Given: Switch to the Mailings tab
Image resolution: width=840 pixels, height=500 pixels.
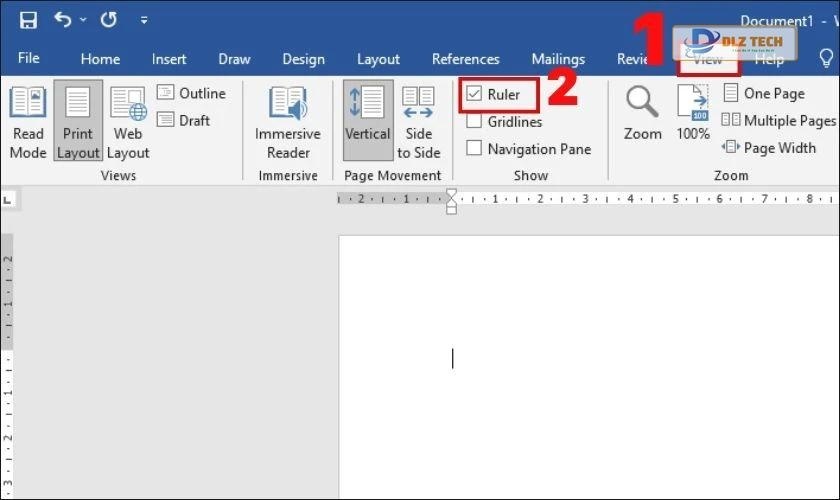Looking at the screenshot, I should 558,59.
